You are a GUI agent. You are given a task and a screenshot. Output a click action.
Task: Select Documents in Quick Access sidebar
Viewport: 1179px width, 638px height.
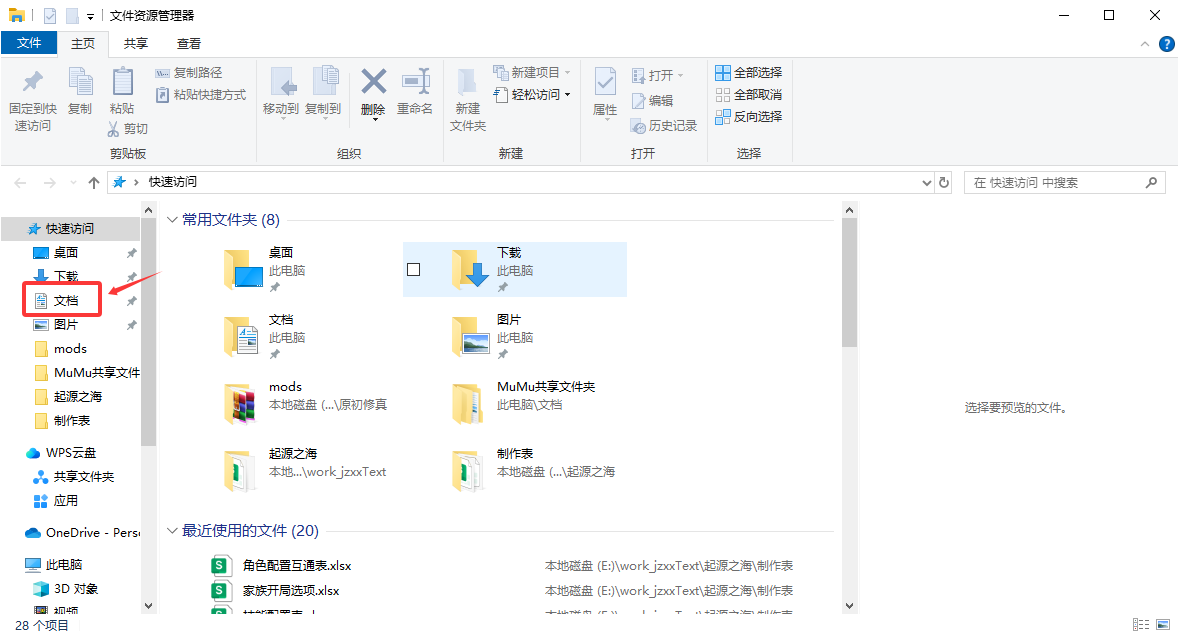tap(65, 301)
